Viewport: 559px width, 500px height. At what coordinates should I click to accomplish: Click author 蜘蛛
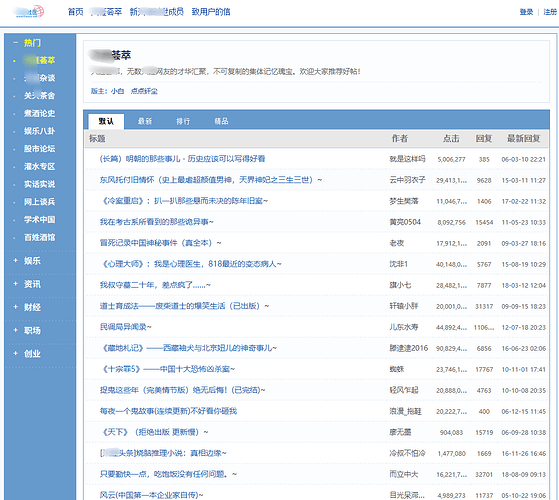pos(396,369)
